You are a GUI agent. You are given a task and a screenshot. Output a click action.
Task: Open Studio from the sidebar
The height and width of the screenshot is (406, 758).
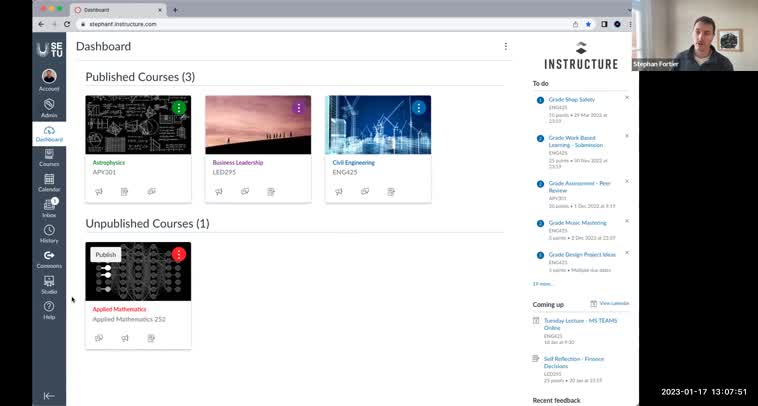pyautogui.click(x=49, y=285)
